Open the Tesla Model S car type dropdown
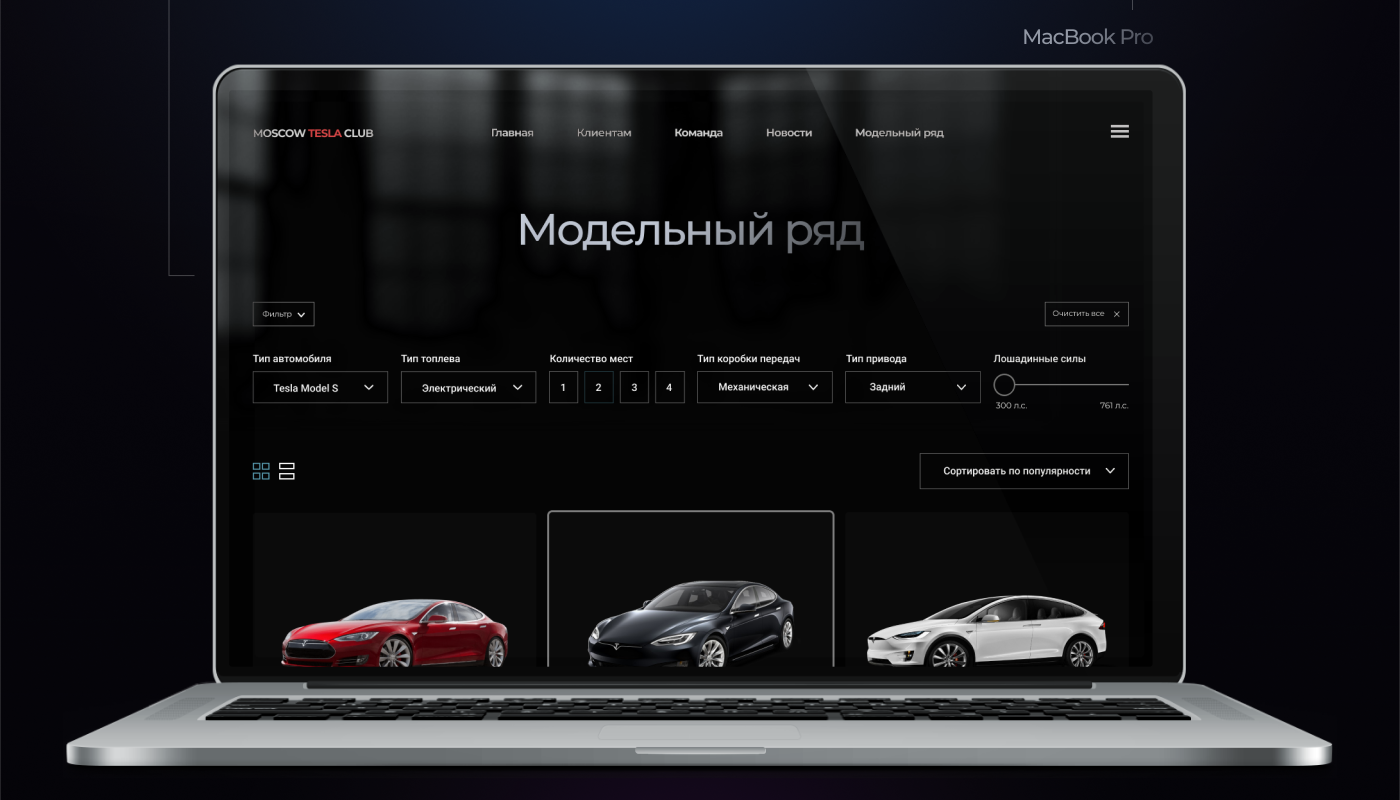 320,387
